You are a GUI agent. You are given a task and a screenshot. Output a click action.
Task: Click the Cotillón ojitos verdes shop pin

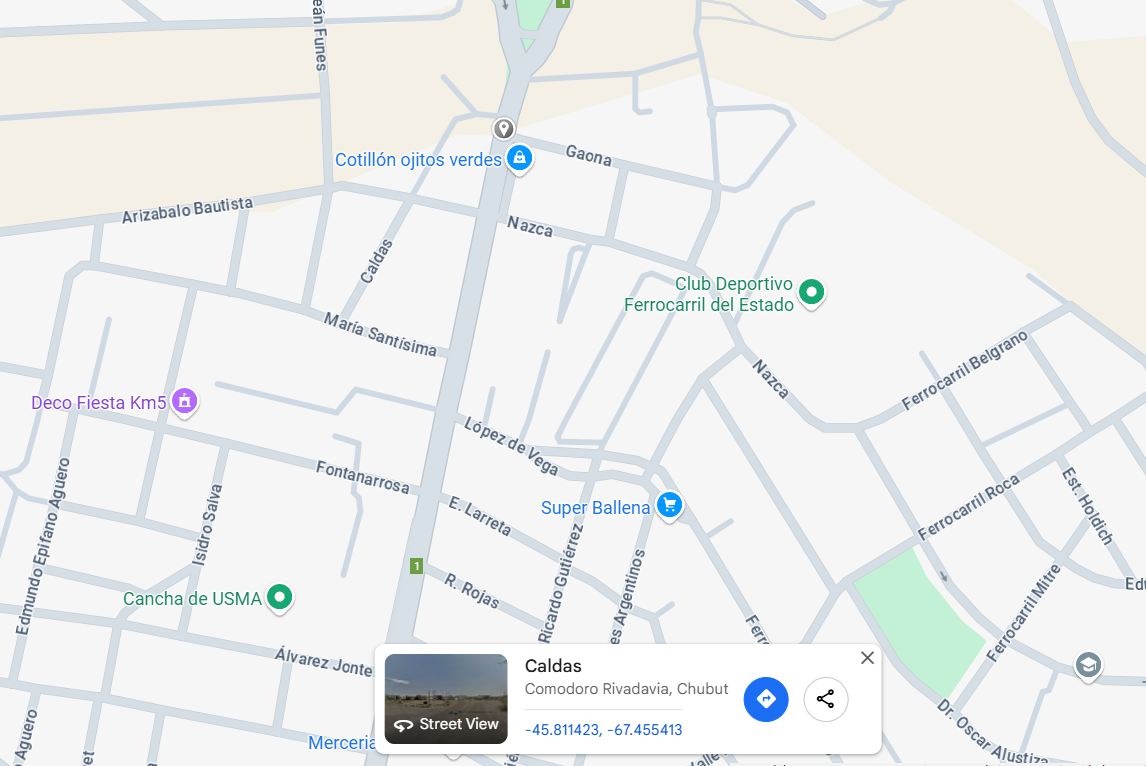pyautogui.click(x=520, y=158)
